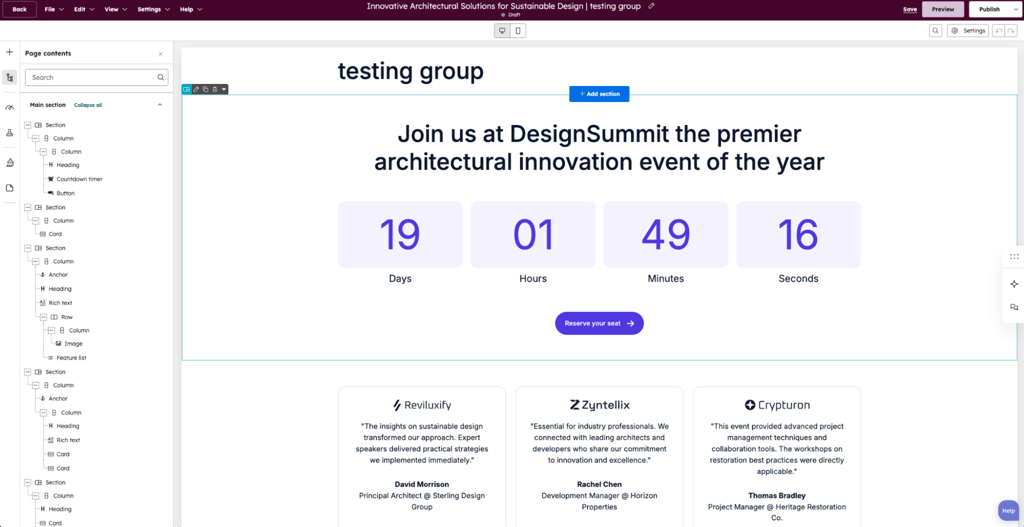The width and height of the screenshot is (1024, 527).
Task: Click the 'Thomas Bradley' name text
Action: point(777,496)
